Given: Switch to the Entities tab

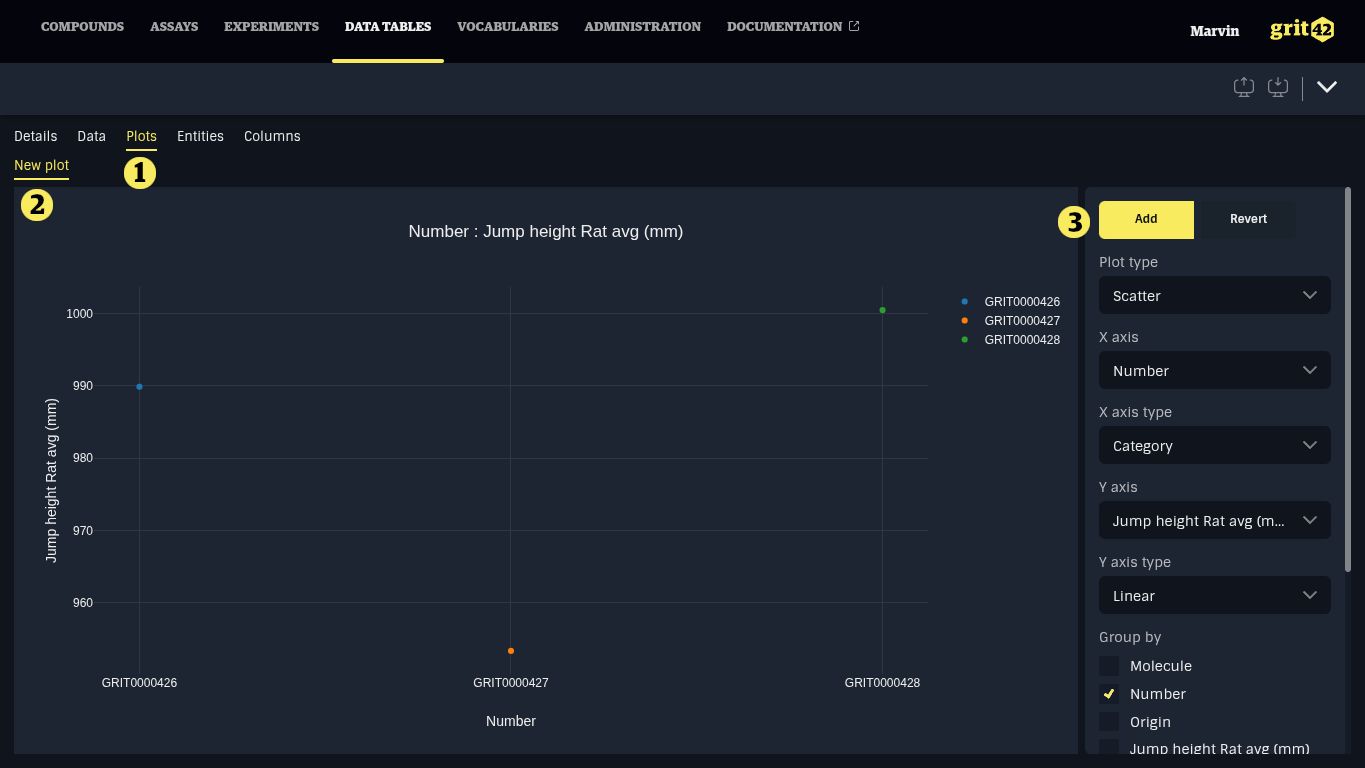Looking at the screenshot, I should point(200,136).
